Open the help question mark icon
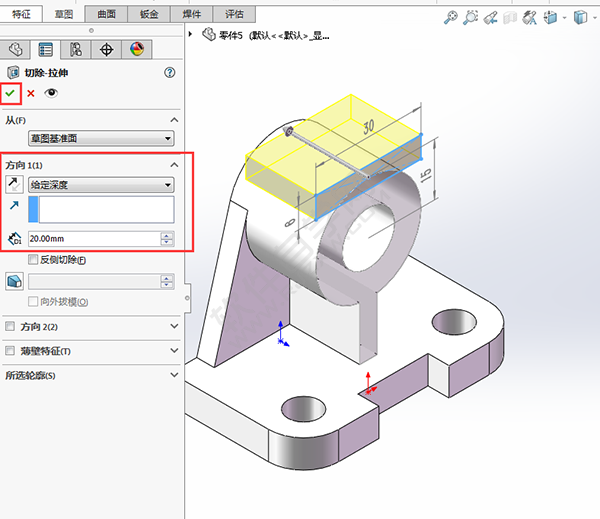Image resolution: width=600 pixels, height=519 pixels. pos(169,72)
